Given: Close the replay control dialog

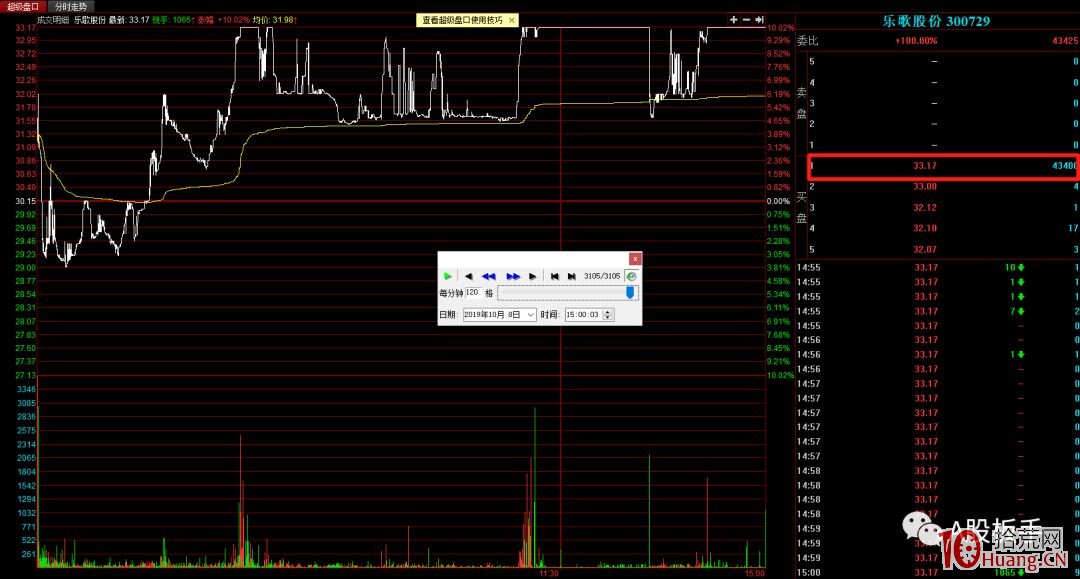Looking at the screenshot, I should pyautogui.click(x=635, y=259).
